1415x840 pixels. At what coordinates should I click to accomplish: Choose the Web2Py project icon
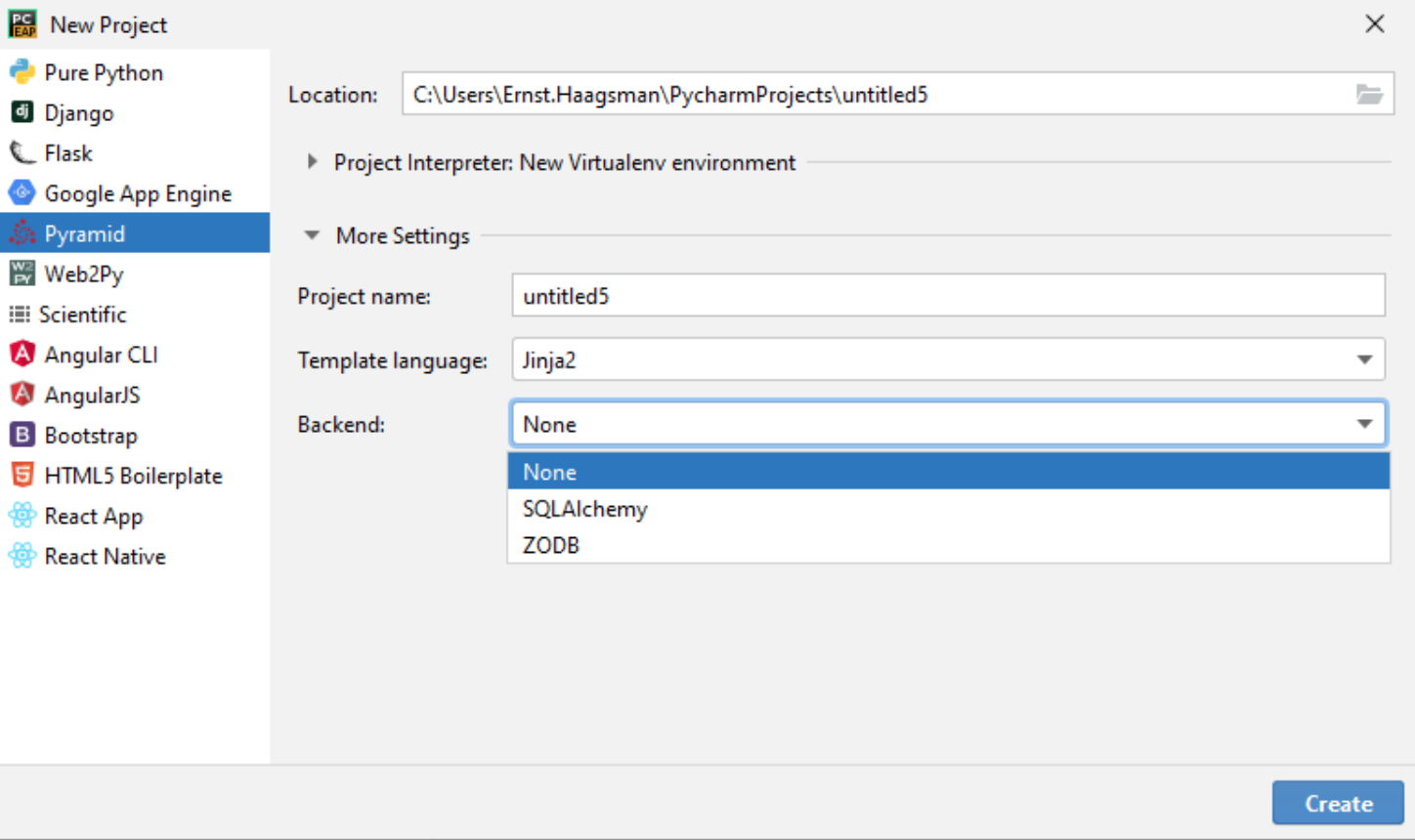[21, 273]
